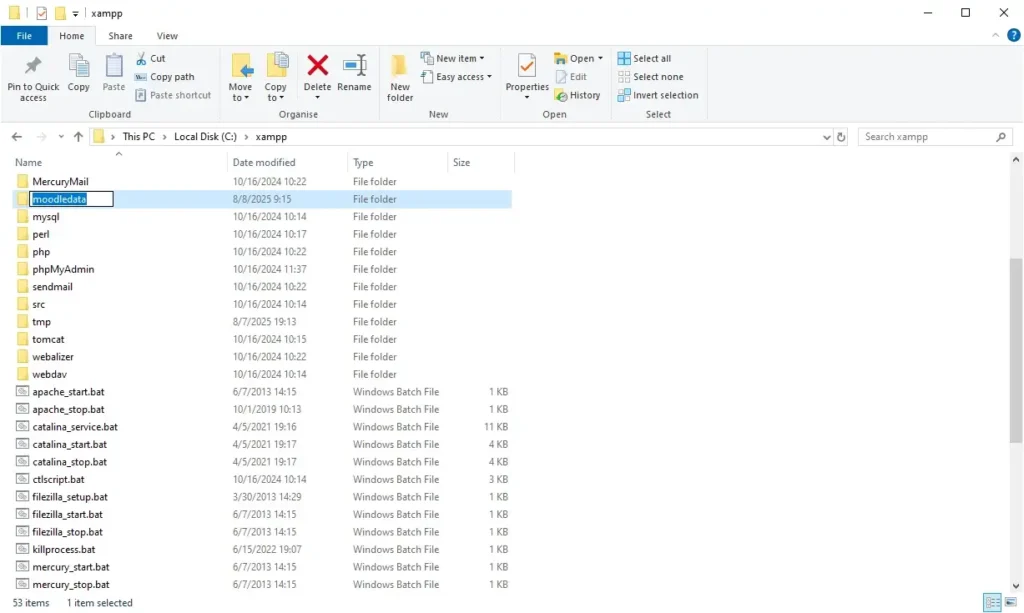Viewport: 1024px width, 613px height.
Task: Open the Copy to dropdown
Action: point(276,75)
